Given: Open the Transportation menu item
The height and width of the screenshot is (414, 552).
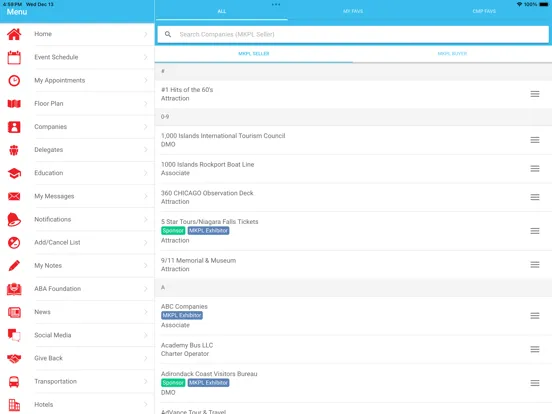Looking at the screenshot, I should tap(77, 382).
